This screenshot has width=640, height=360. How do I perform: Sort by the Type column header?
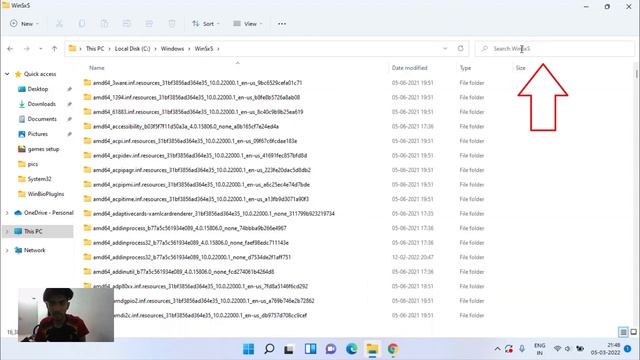[465, 68]
